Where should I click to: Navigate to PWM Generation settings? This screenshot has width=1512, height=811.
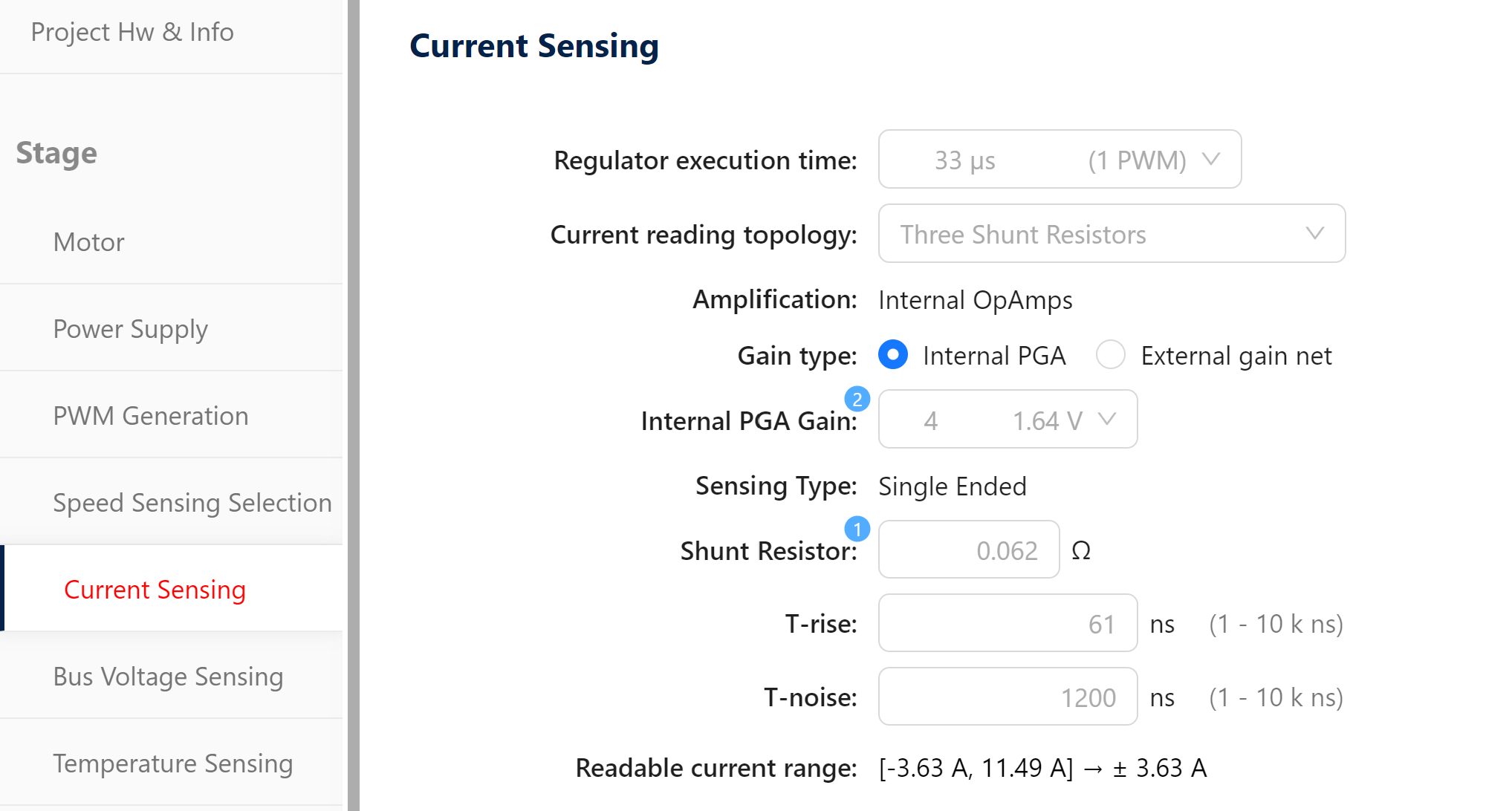[151, 415]
